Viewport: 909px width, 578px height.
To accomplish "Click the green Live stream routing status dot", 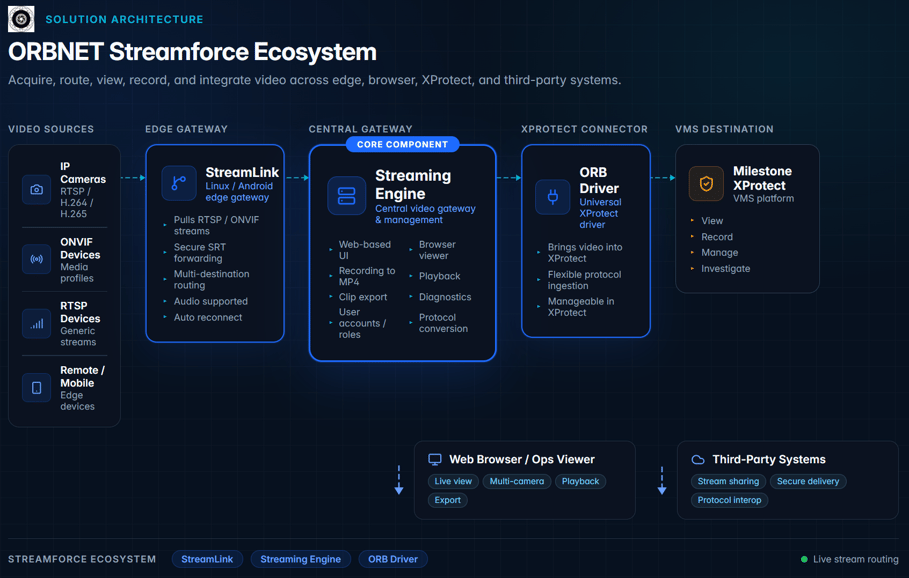I will click(x=804, y=559).
